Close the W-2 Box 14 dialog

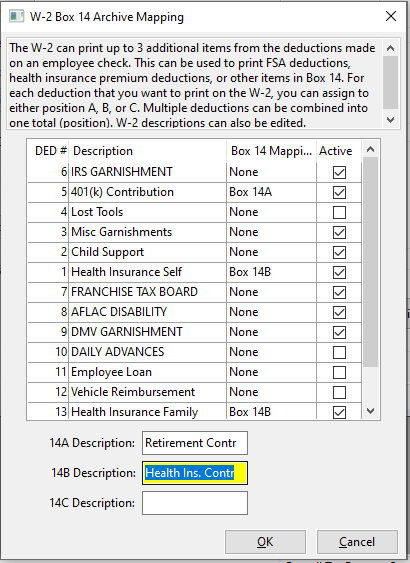[391, 16]
